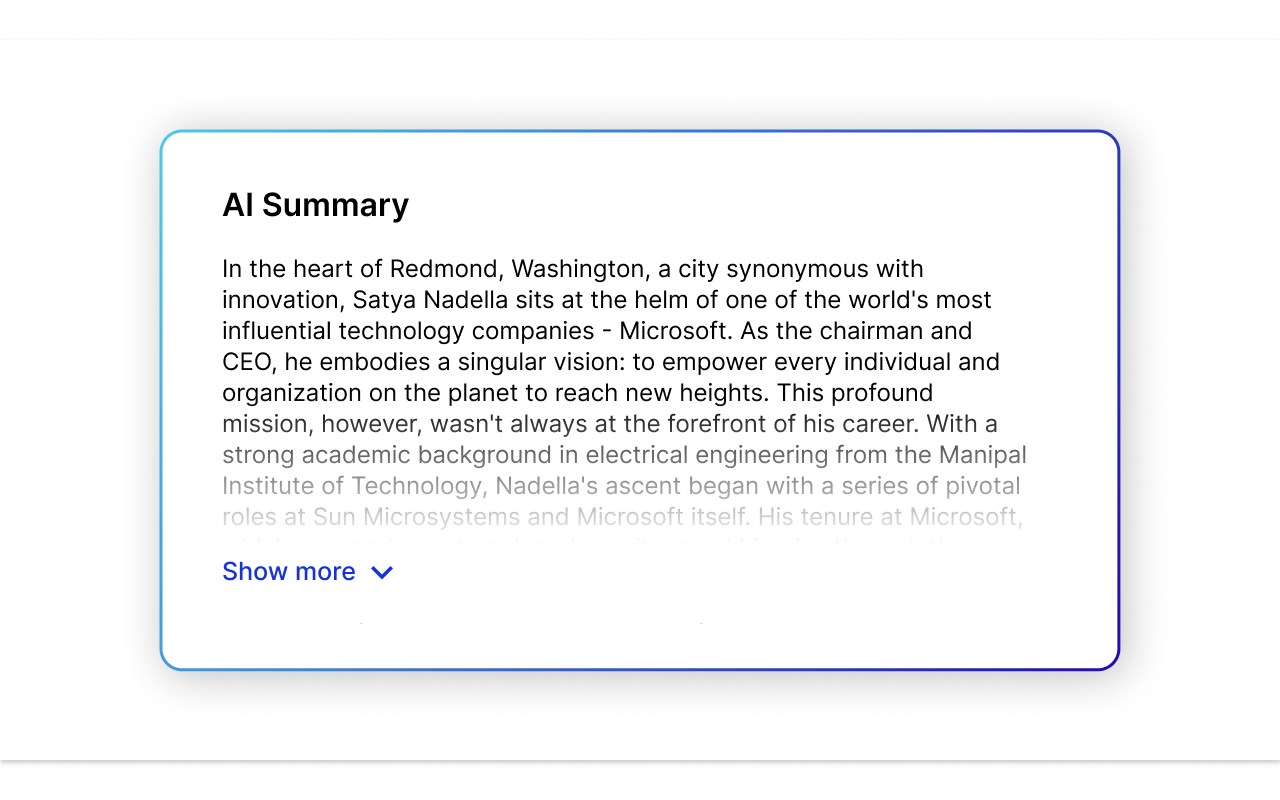Click the AI Summary heading

pyautogui.click(x=315, y=205)
